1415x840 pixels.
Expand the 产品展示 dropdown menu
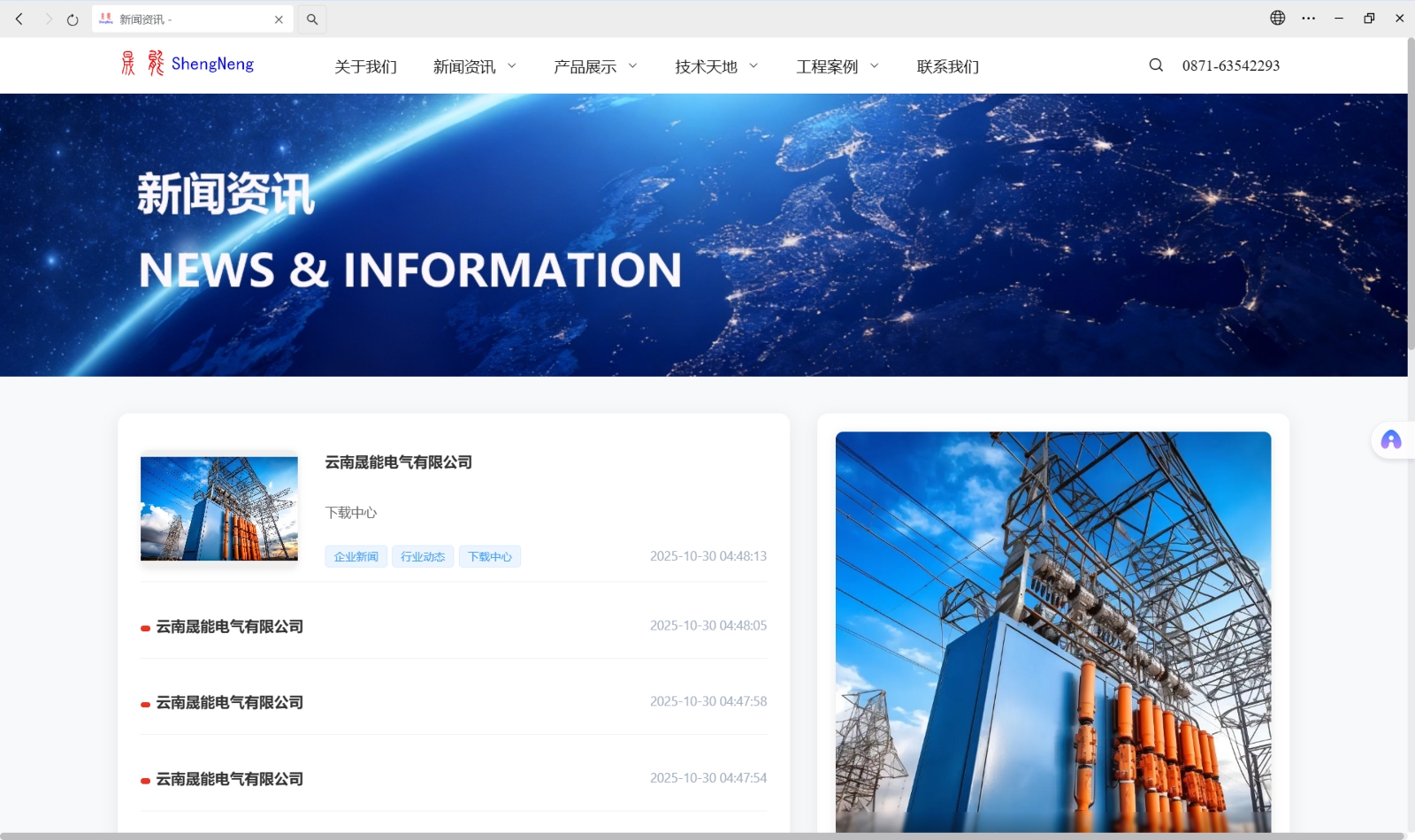click(x=632, y=66)
